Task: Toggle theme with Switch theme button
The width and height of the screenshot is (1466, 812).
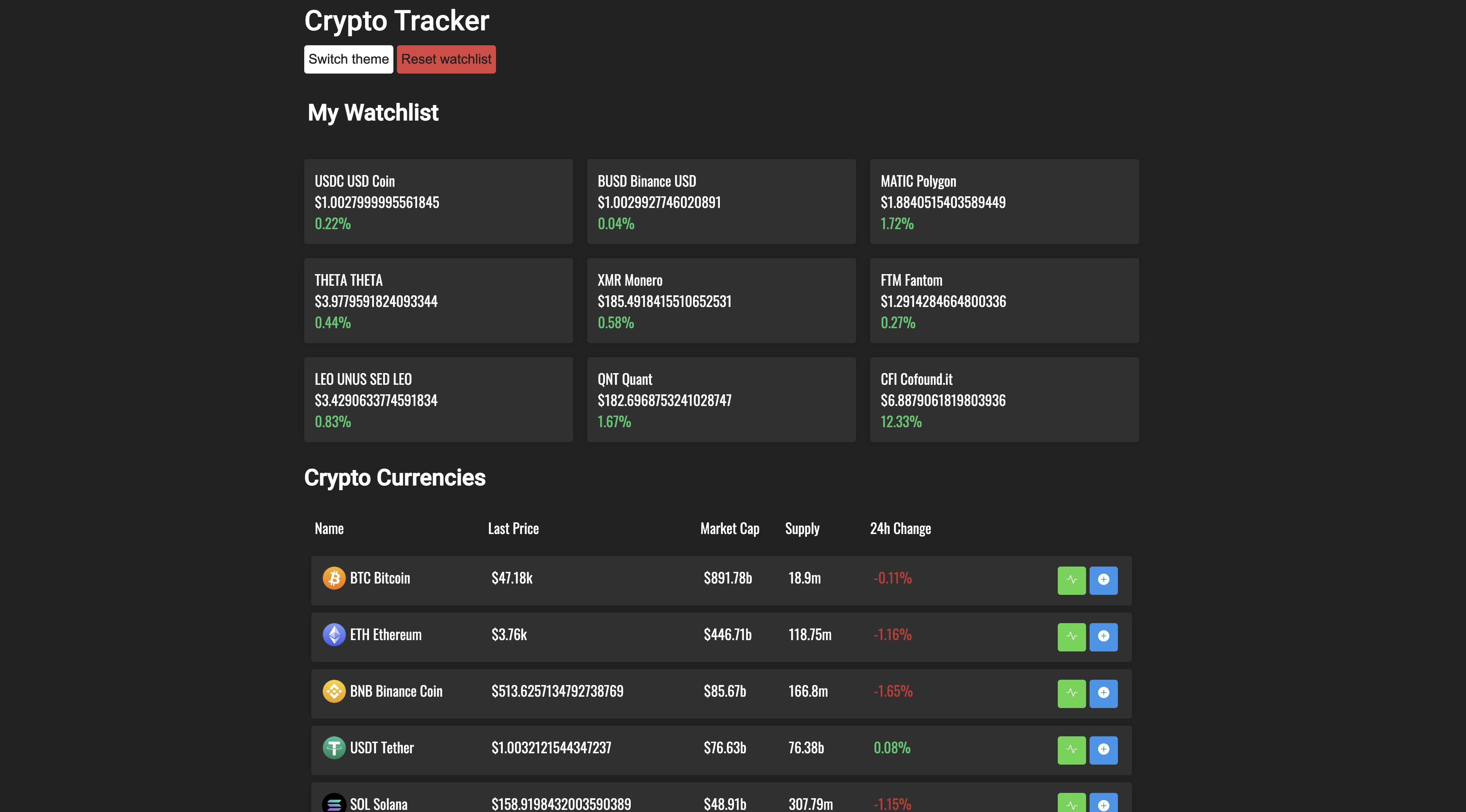Action: pyautogui.click(x=348, y=59)
